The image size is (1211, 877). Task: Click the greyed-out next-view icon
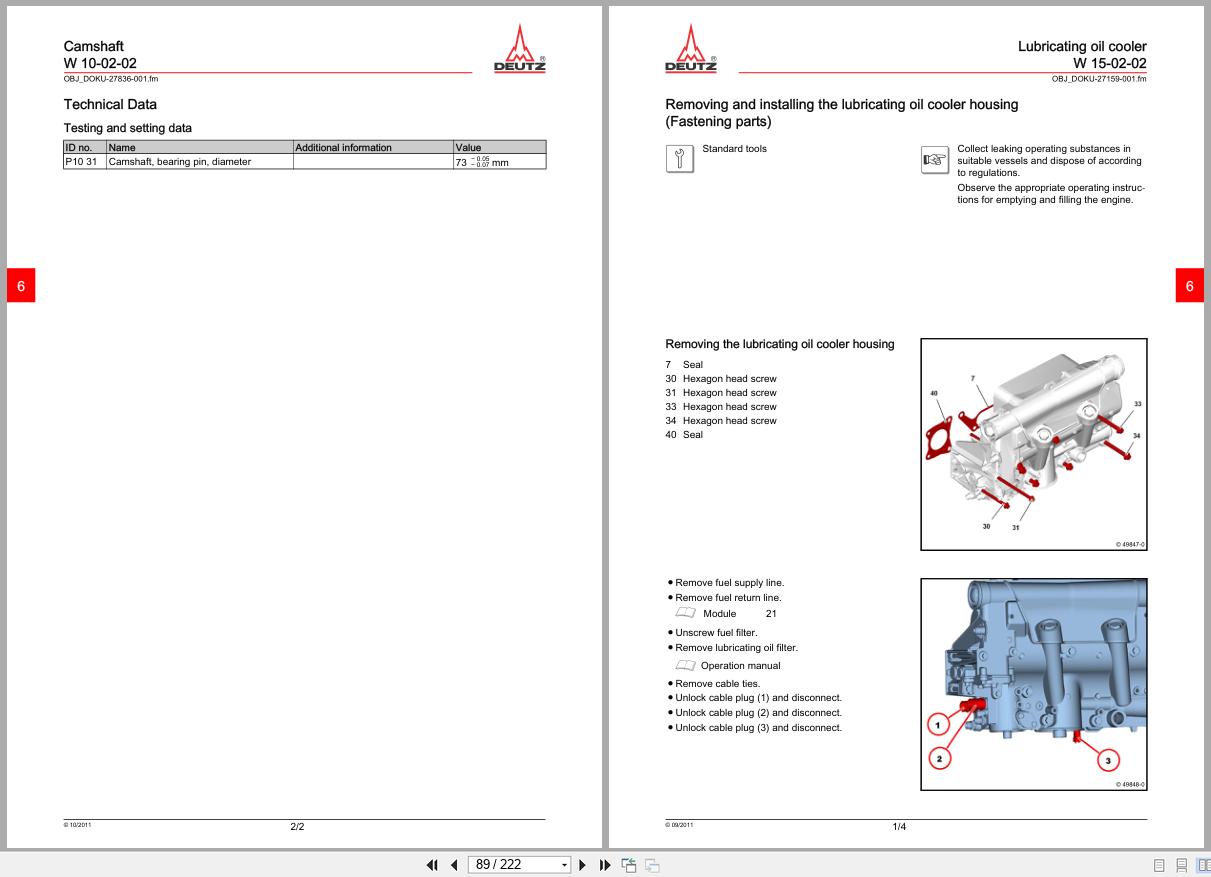click(x=651, y=864)
